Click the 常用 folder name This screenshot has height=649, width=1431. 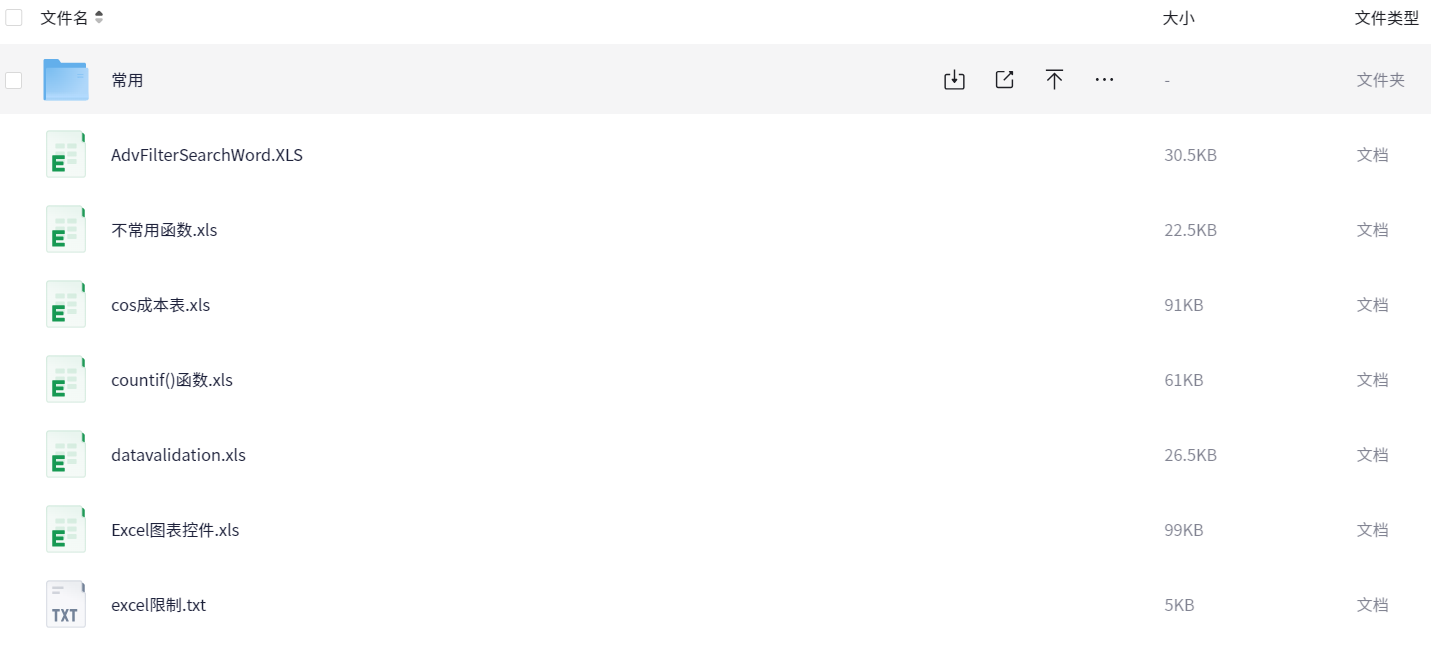127,80
